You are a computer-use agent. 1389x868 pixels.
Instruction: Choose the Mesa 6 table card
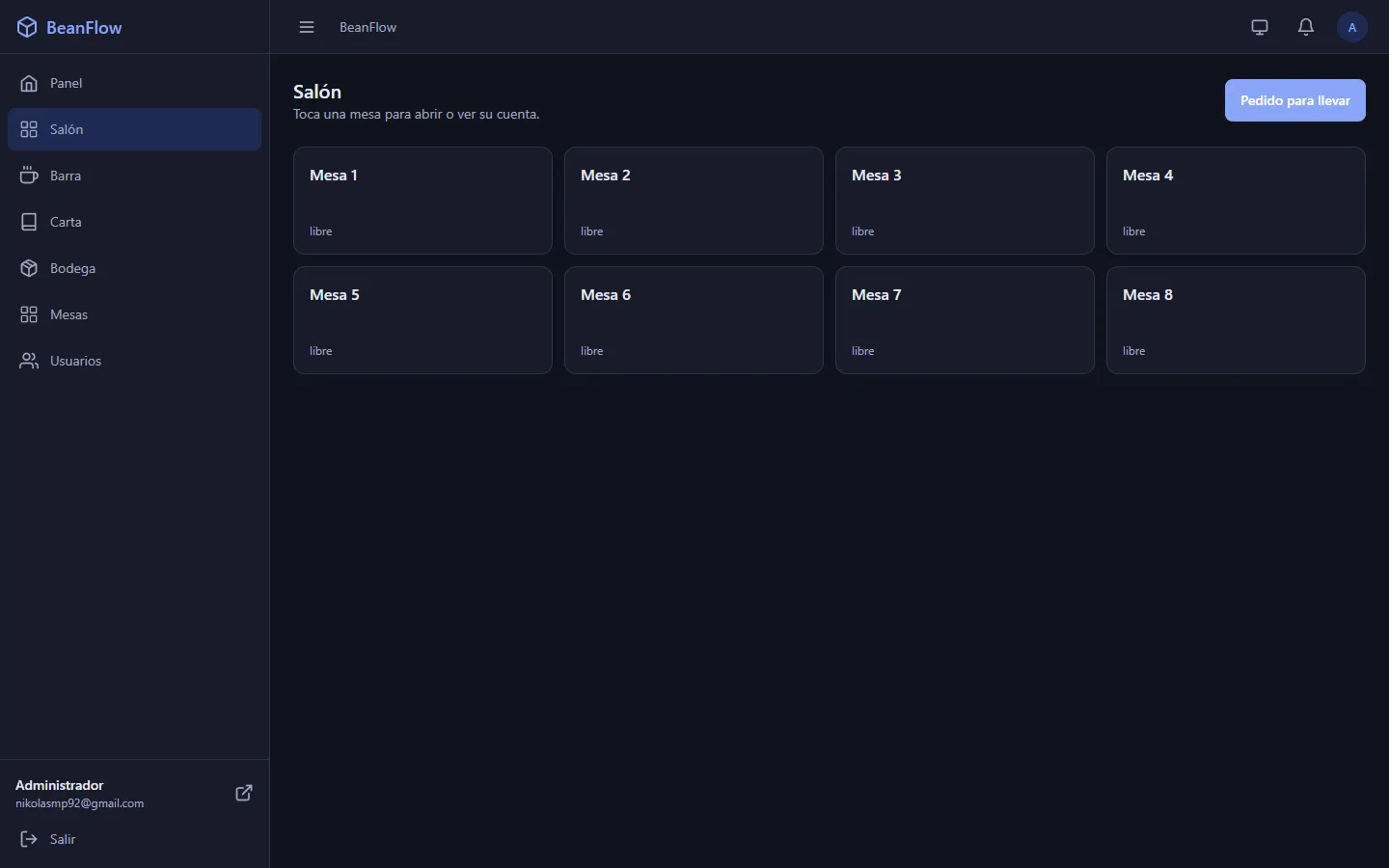(694, 320)
